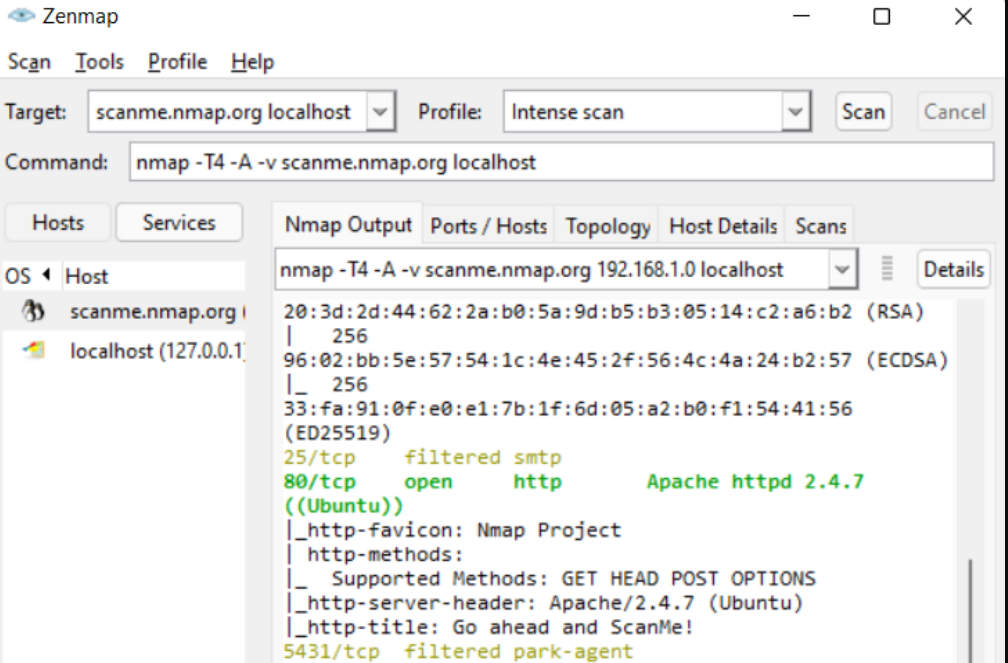
Task: Click the Target text field
Action: [x=228, y=112]
